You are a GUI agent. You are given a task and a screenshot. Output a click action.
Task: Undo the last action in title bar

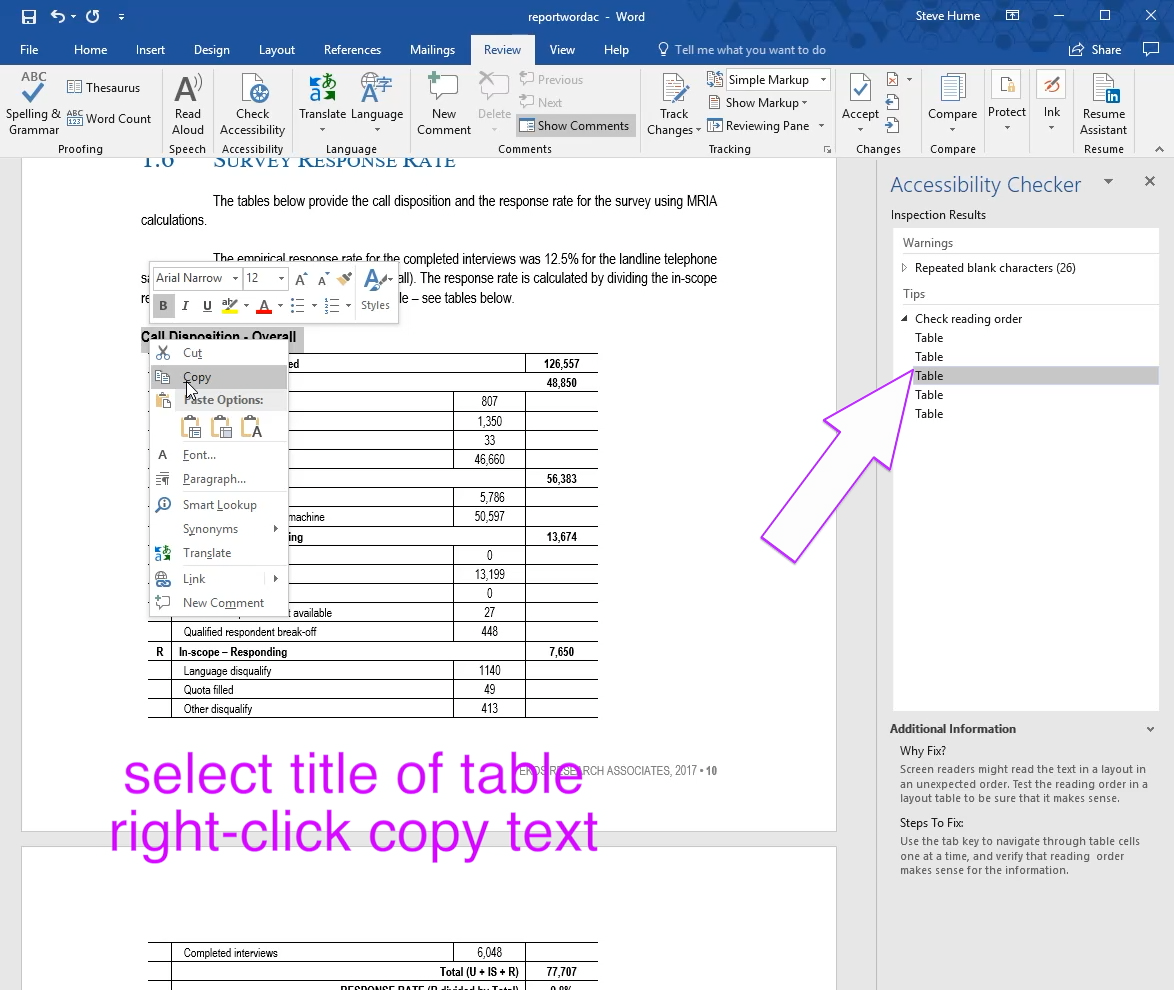[x=58, y=16]
